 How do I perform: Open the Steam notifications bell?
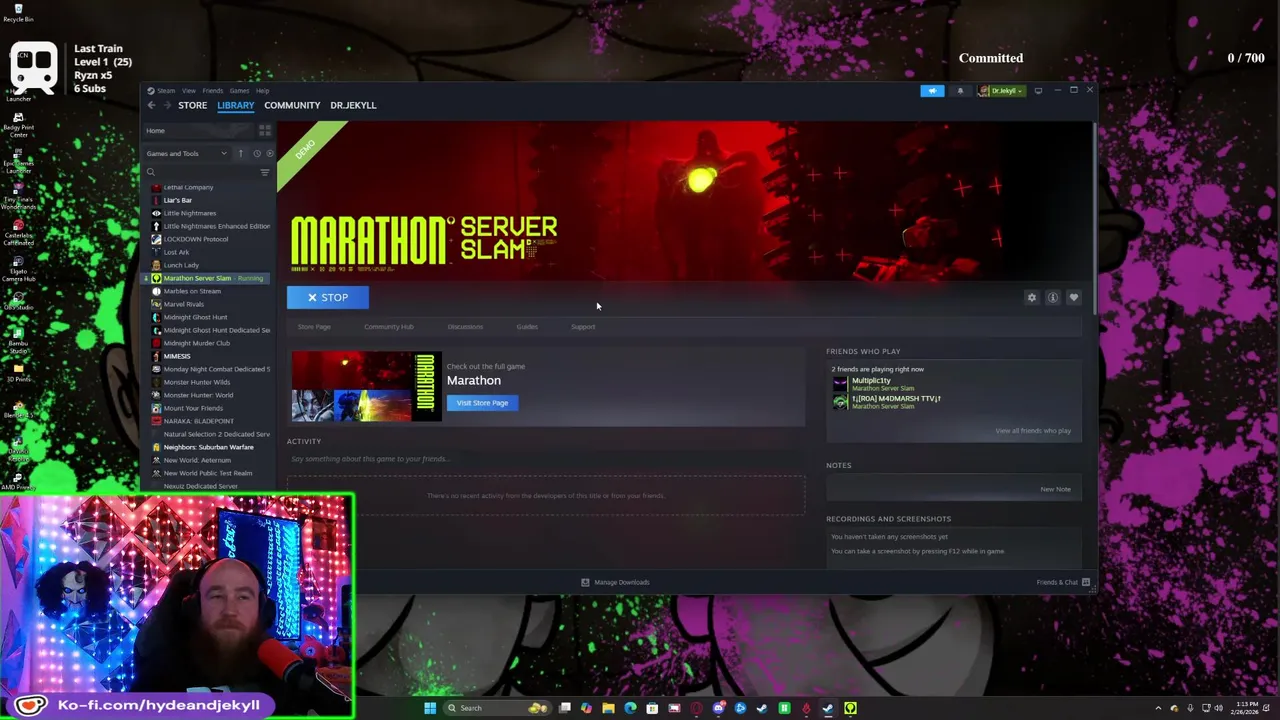point(960,91)
